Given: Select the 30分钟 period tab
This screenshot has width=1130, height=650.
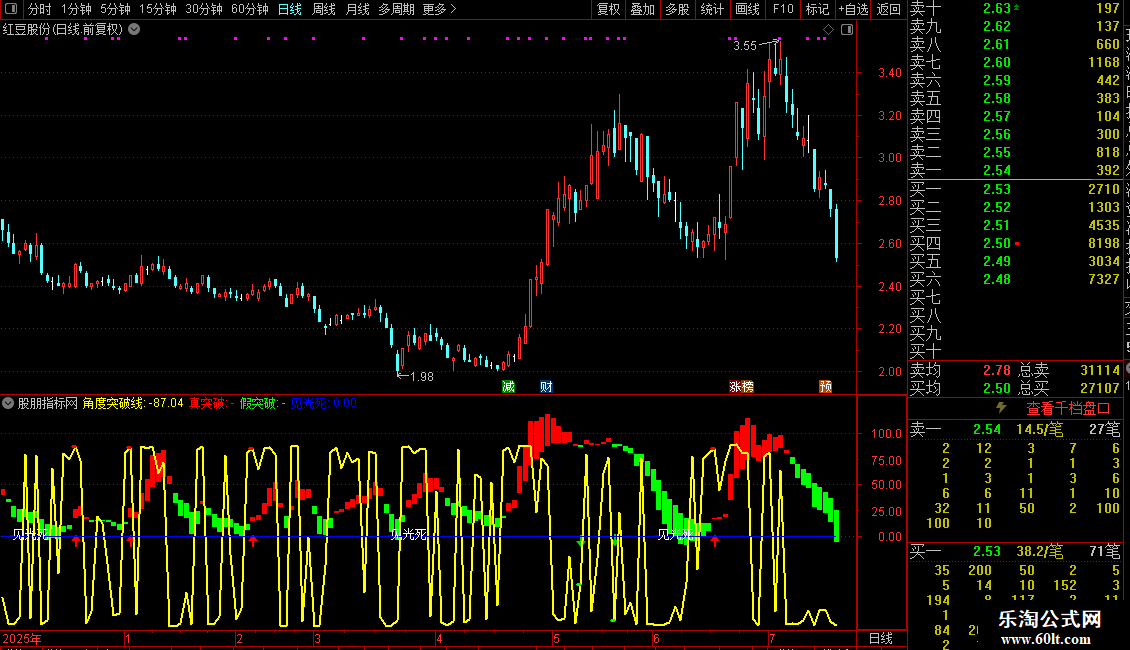Looking at the screenshot, I should coord(204,9).
